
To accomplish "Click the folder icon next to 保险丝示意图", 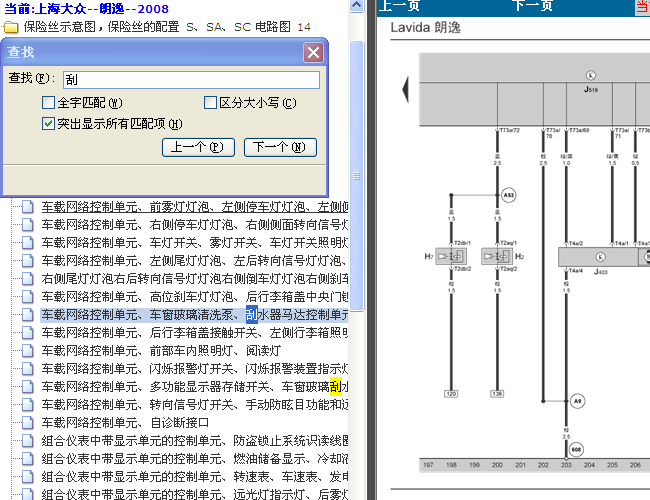I will coord(11,27).
